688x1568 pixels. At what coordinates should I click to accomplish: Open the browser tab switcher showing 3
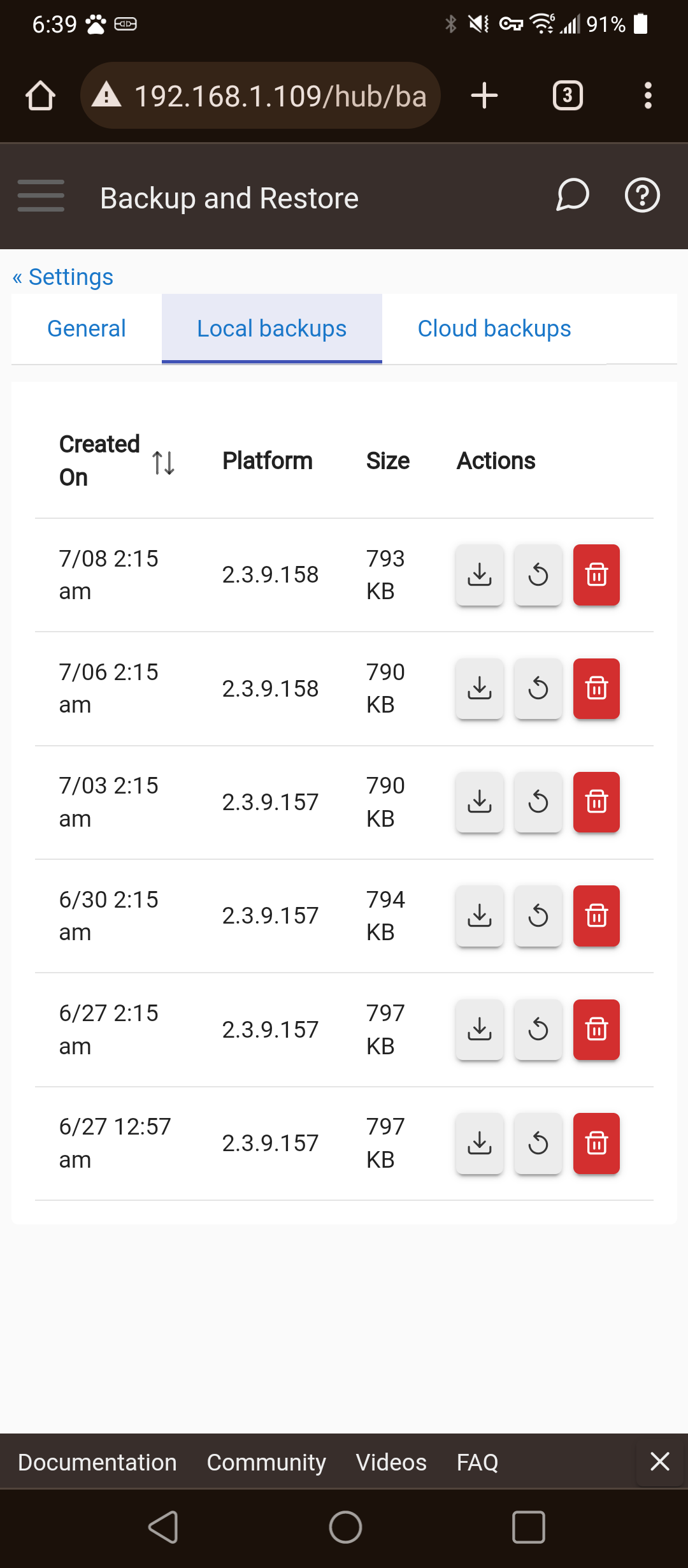568,96
